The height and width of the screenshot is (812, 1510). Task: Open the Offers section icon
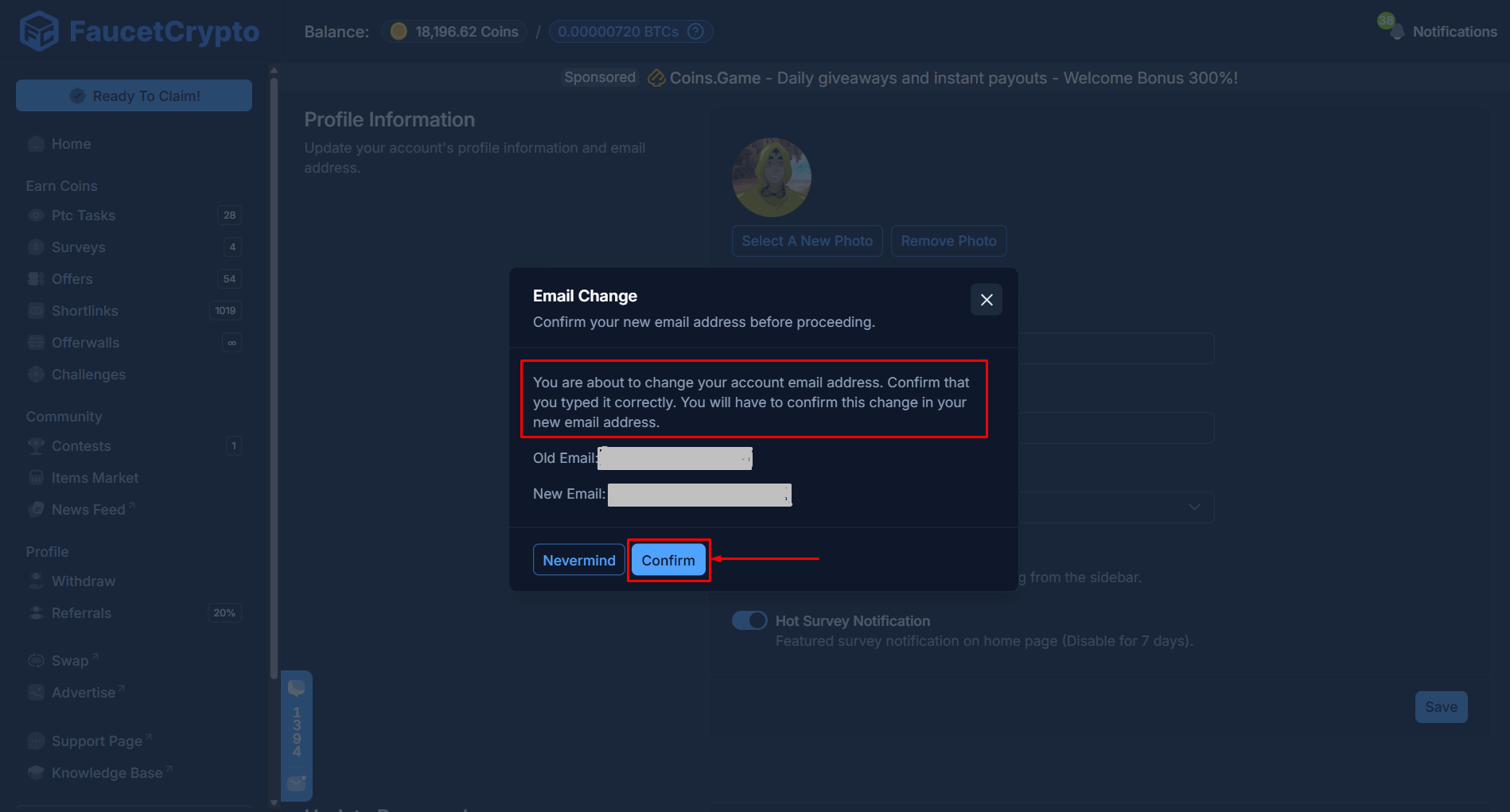pyautogui.click(x=36, y=278)
